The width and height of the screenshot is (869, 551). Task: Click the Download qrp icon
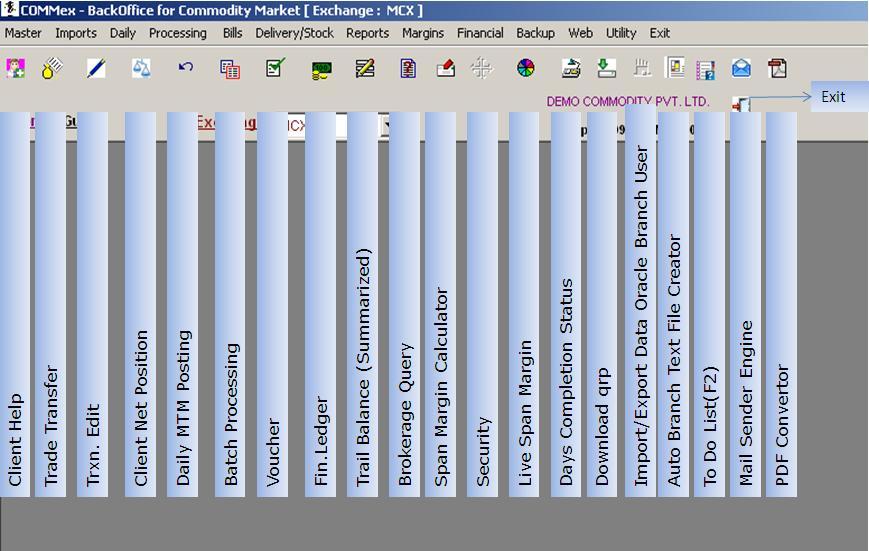click(x=606, y=68)
